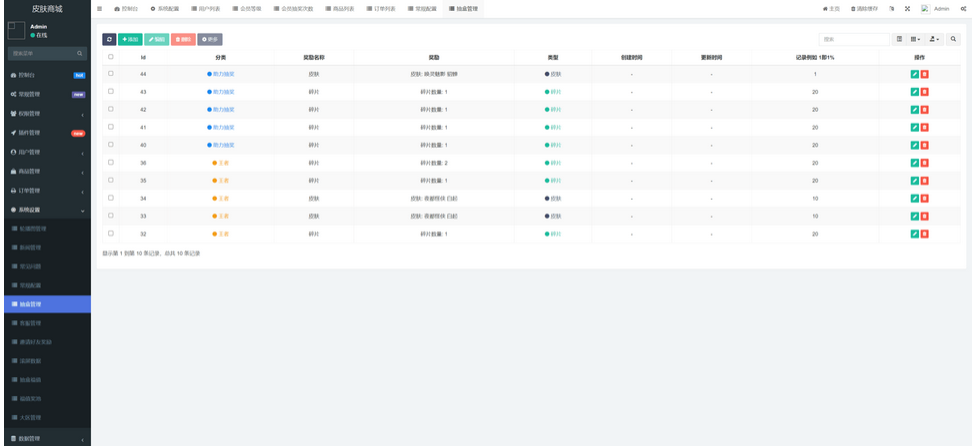Tick the checkbox for row id 35
This screenshot has width=973, height=446.
point(110,181)
